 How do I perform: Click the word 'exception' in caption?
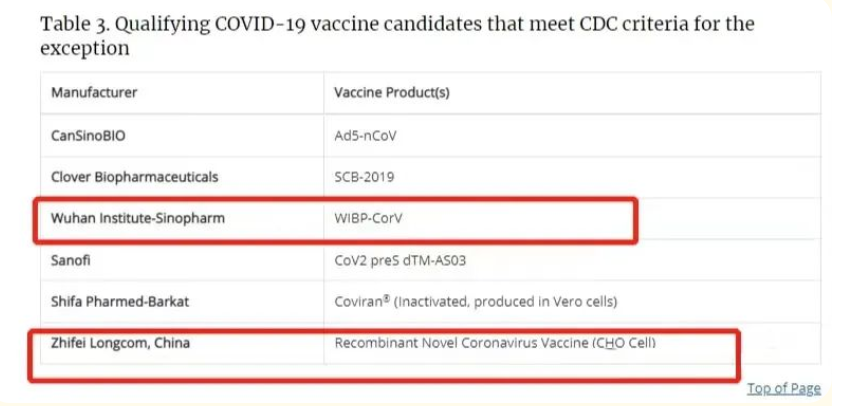[85, 48]
